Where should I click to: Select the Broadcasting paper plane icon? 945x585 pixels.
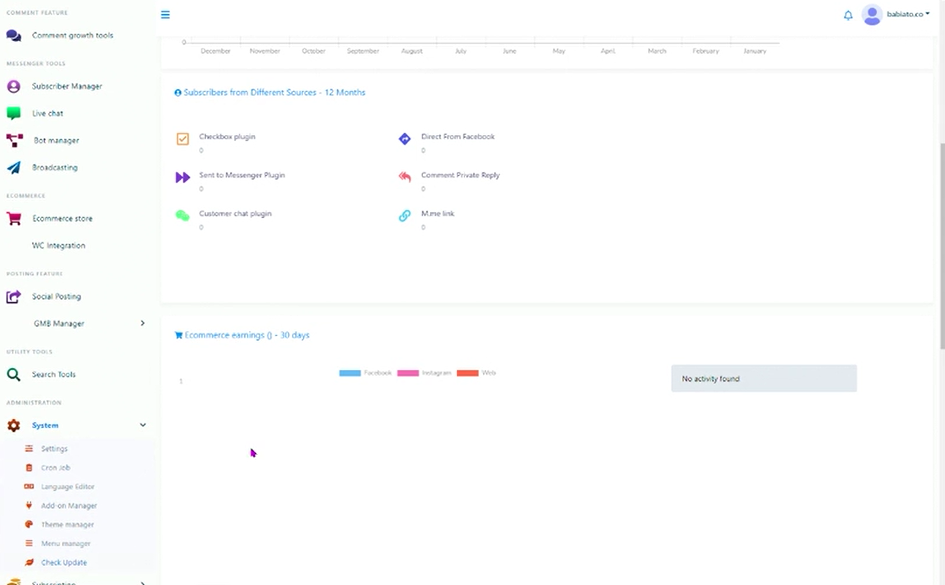(x=14, y=168)
